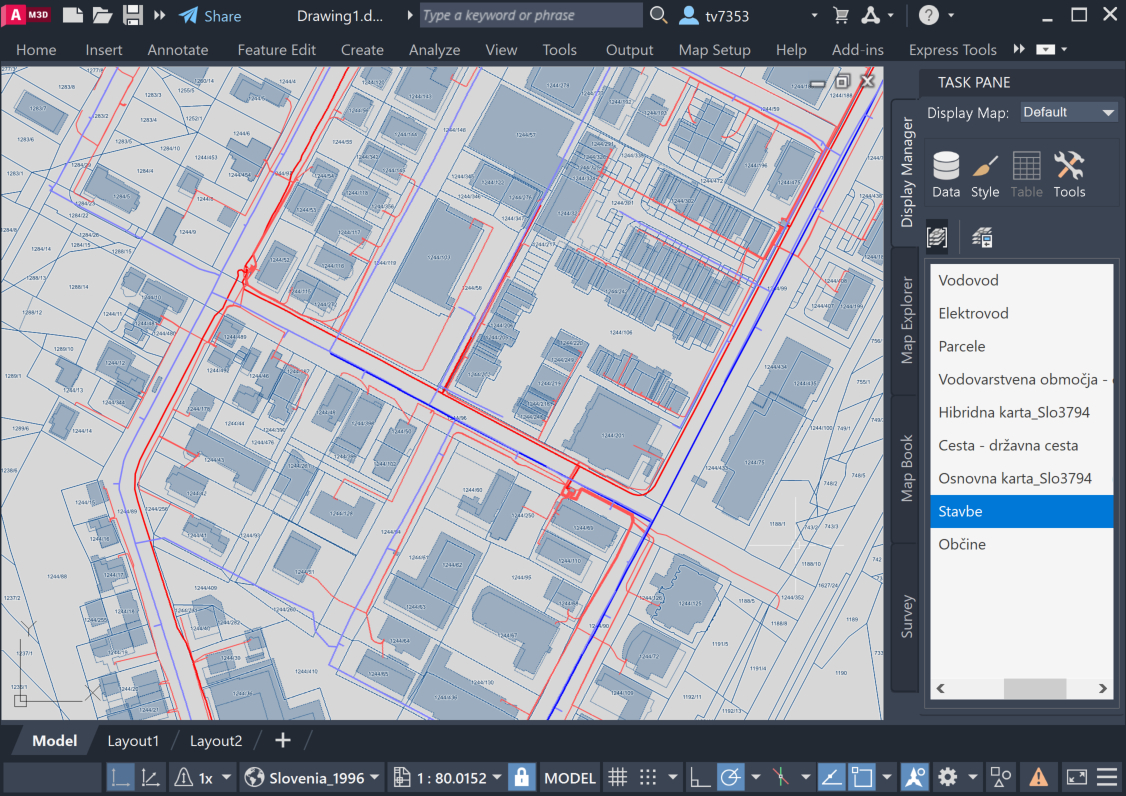Screen dimensions: 1126x796
Task: Click the search magnifier icon
Action: [658, 15]
